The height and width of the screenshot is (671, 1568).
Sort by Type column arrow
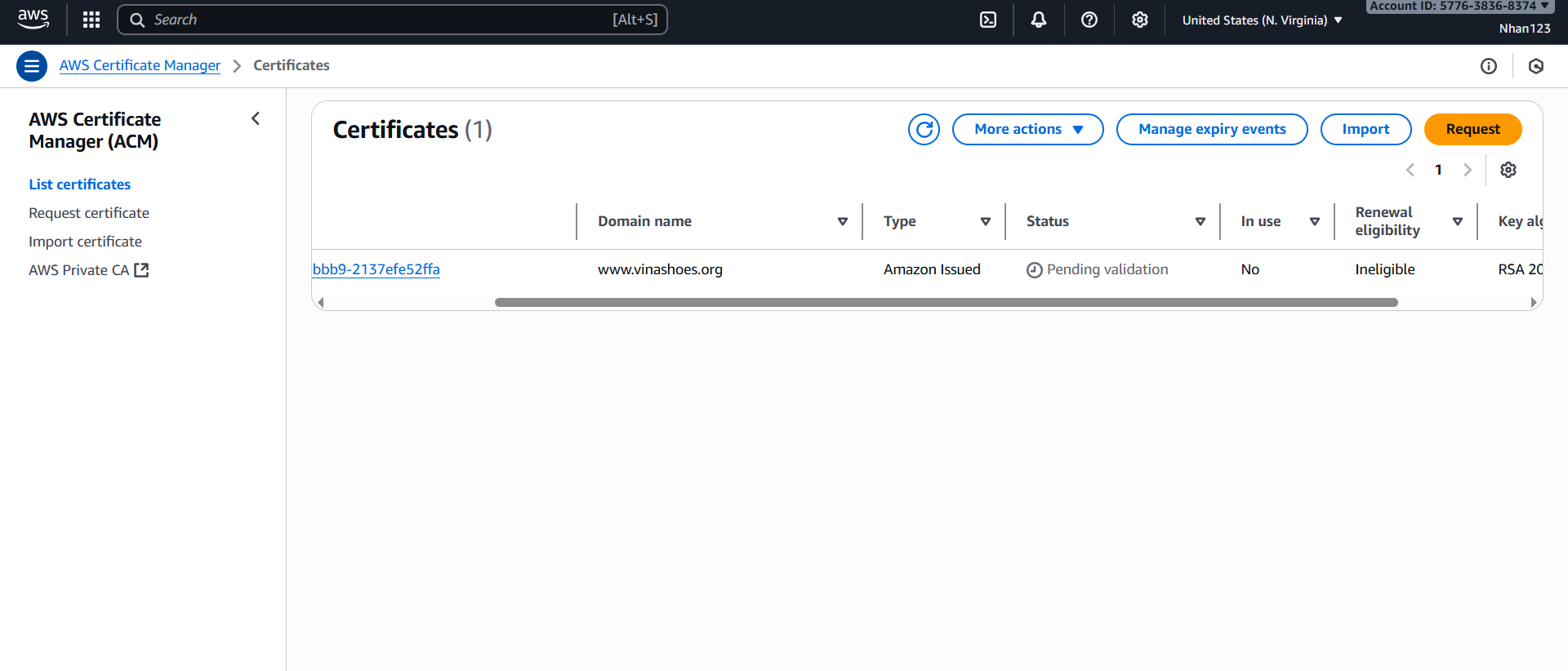click(986, 221)
